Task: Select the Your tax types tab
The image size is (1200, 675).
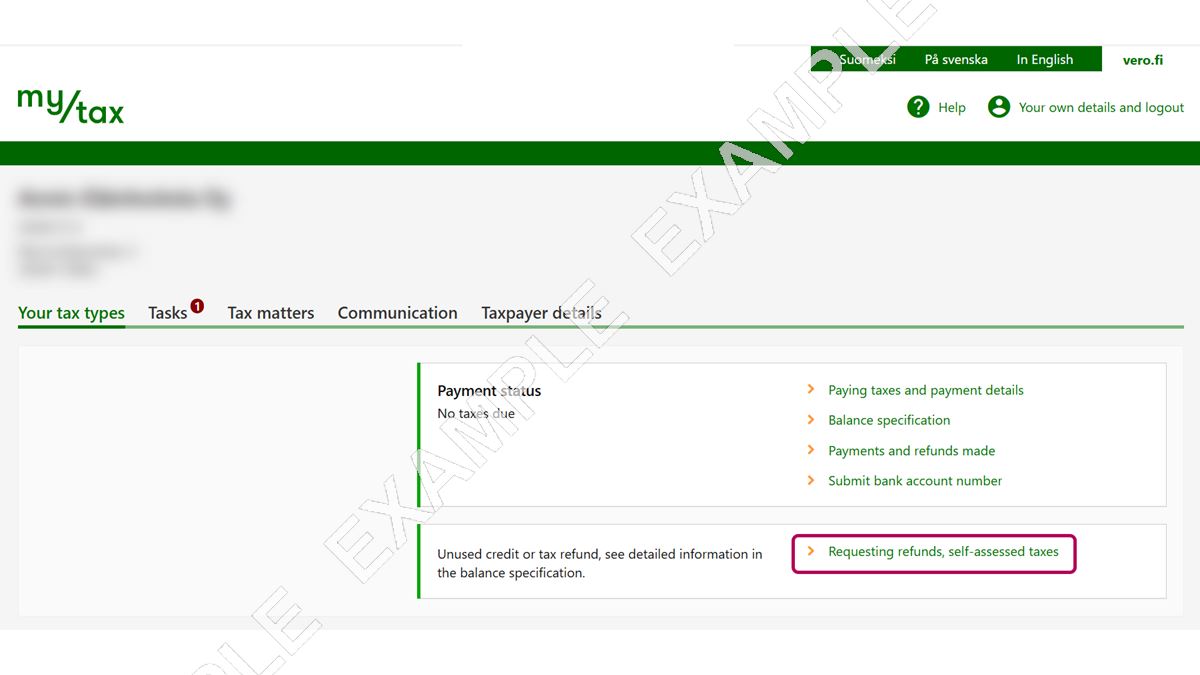Action: pyautogui.click(x=71, y=313)
